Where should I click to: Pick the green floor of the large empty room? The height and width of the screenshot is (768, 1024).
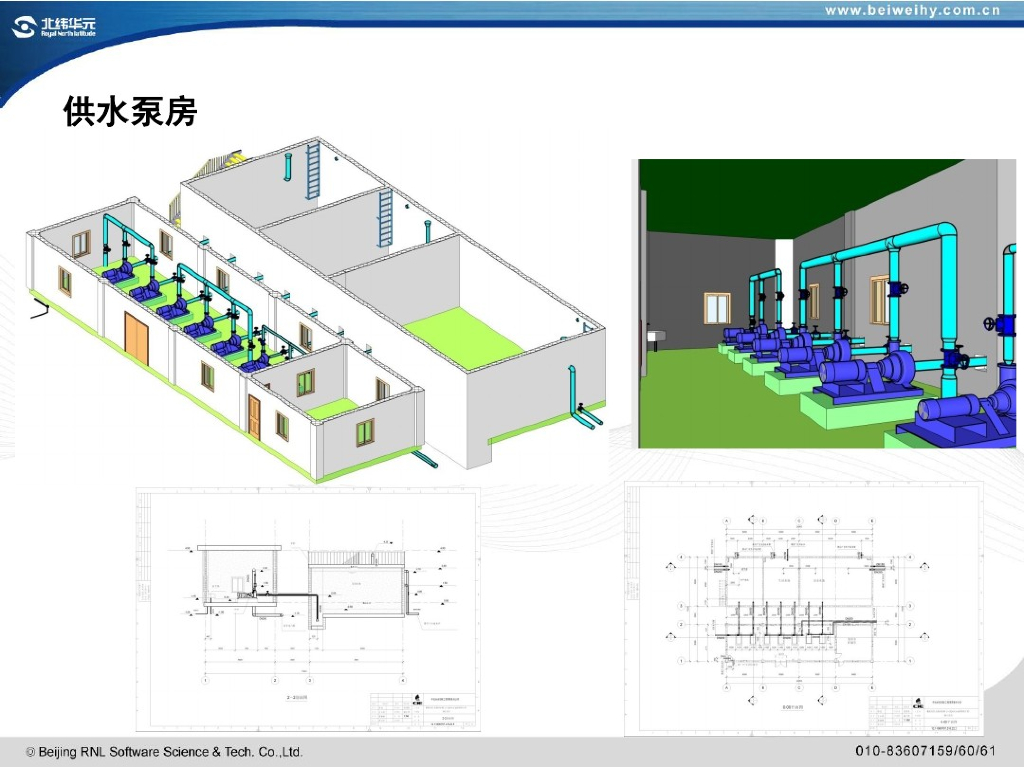tap(463, 335)
